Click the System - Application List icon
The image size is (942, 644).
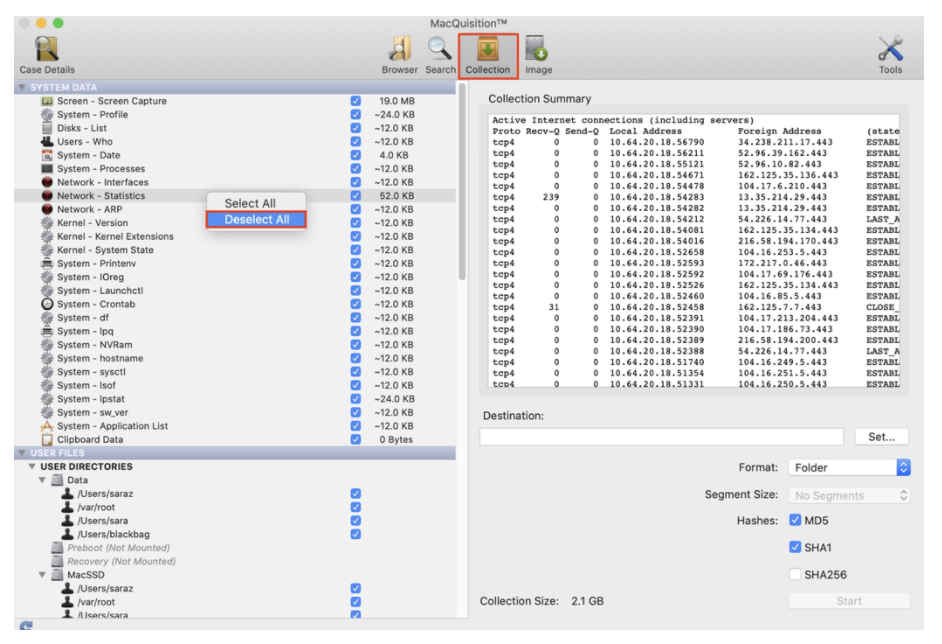coord(47,426)
